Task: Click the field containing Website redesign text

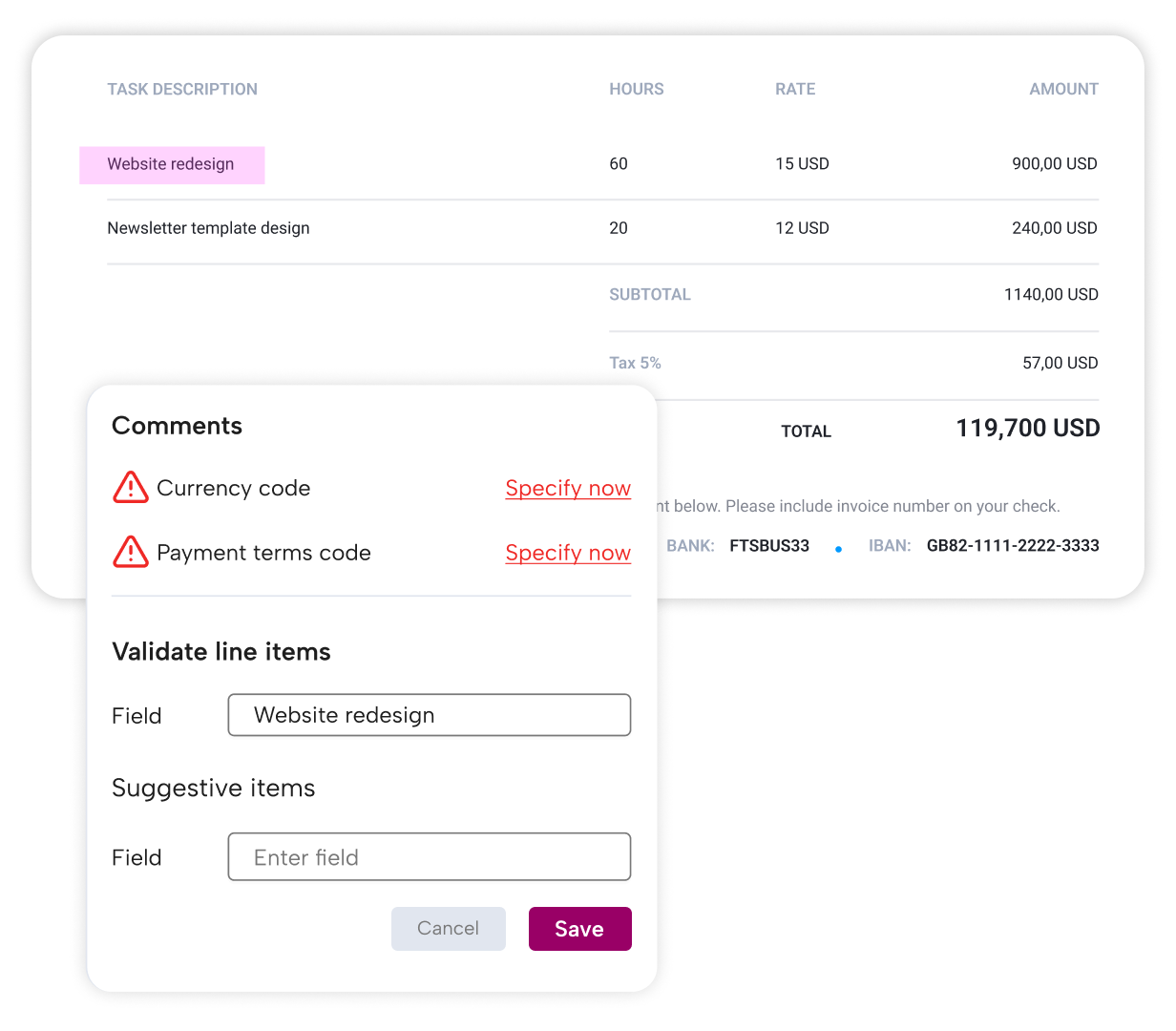Action: click(x=429, y=714)
